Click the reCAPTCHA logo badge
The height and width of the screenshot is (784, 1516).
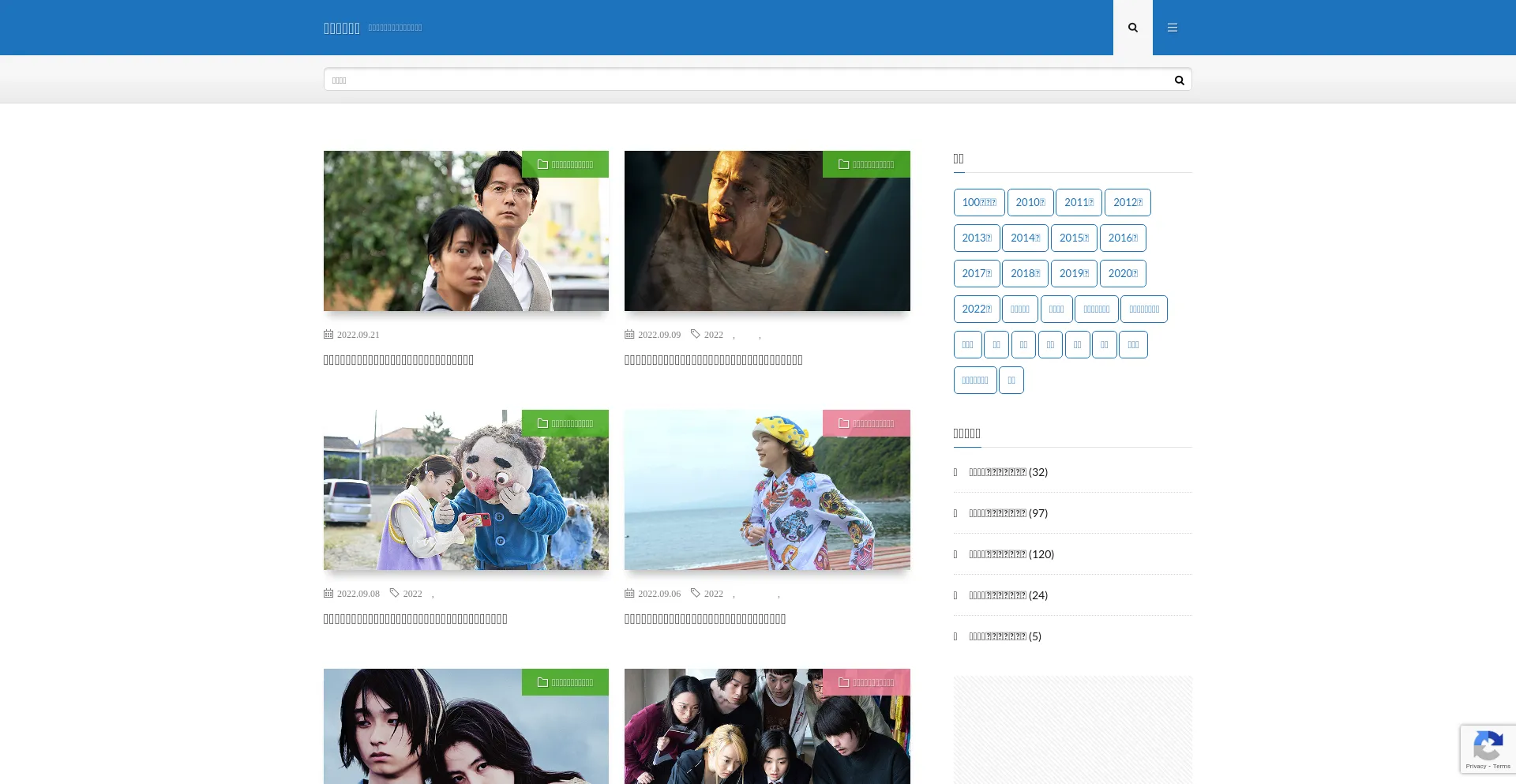point(1488,745)
